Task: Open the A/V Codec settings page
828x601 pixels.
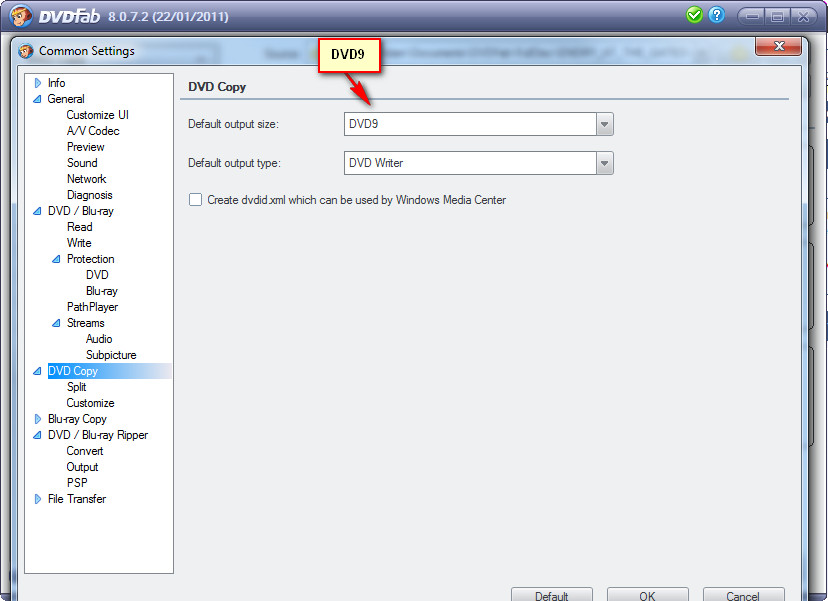Action: tap(93, 131)
